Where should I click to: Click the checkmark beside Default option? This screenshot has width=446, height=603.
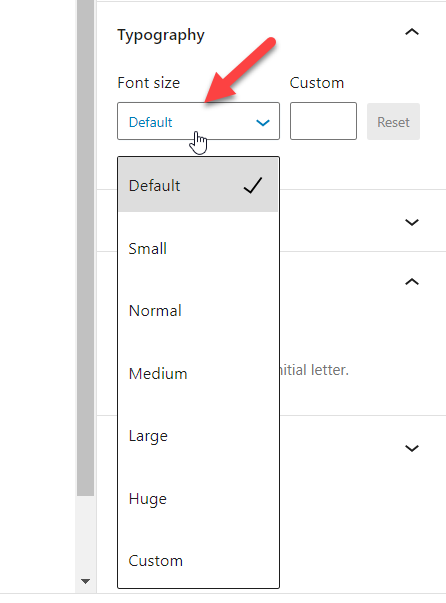253,185
